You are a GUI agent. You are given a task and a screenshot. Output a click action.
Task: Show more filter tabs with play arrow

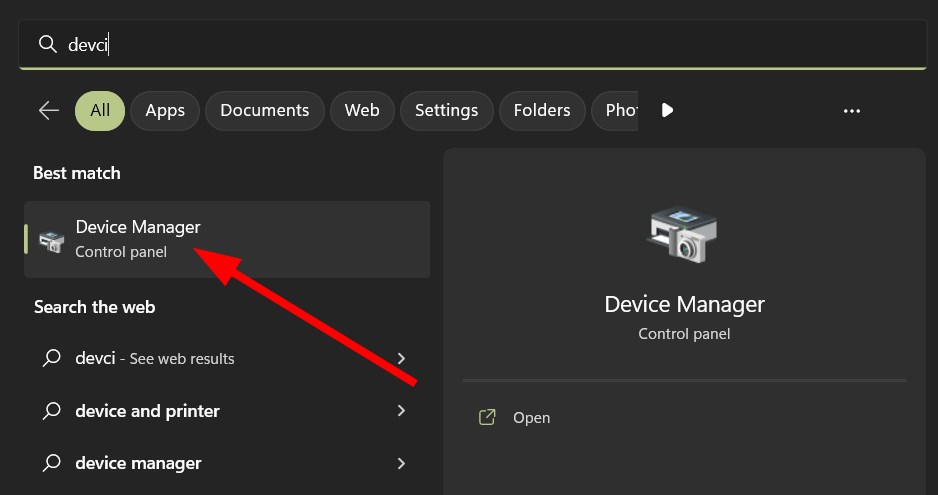point(667,110)
